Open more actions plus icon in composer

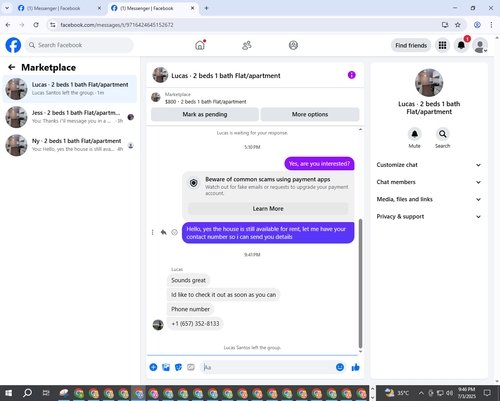153,367
